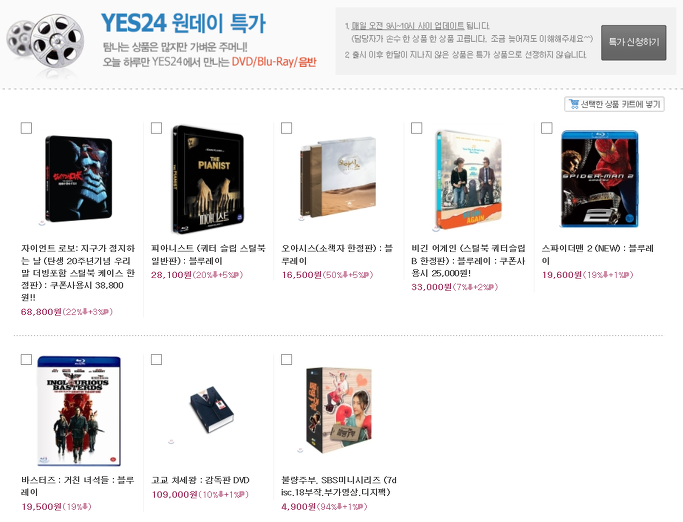Tick the checkbox for The Pianist
Image resolution: width=683 pixels, height=522 pixels.
point(156,128)
